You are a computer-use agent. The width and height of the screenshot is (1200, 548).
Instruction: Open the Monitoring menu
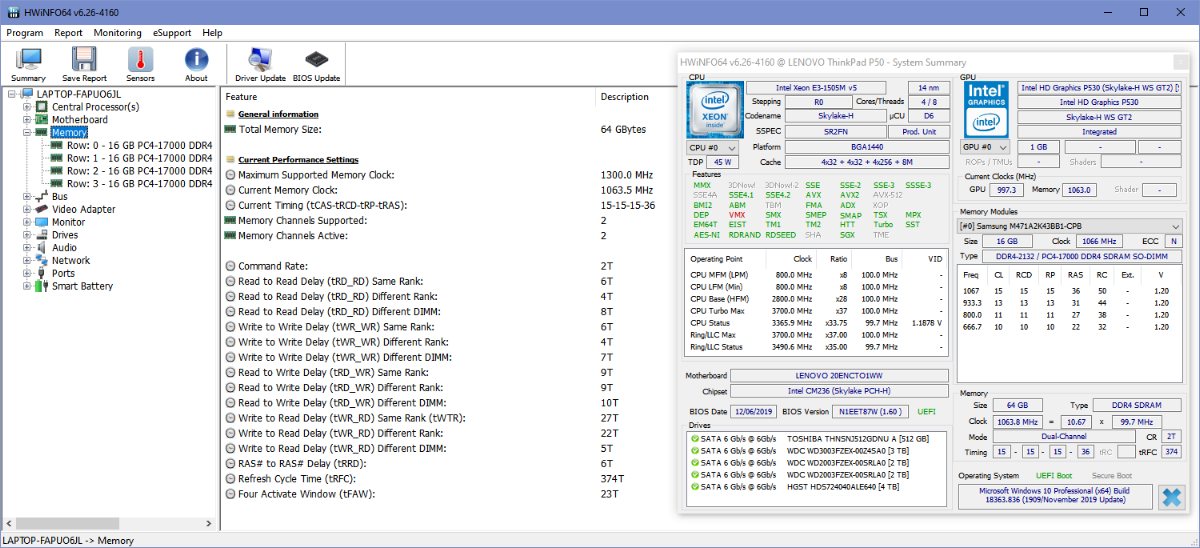[118, 33]
